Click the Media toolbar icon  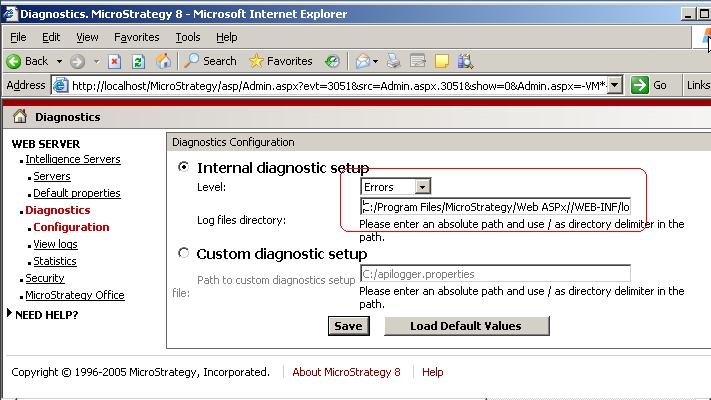point(332,61)
